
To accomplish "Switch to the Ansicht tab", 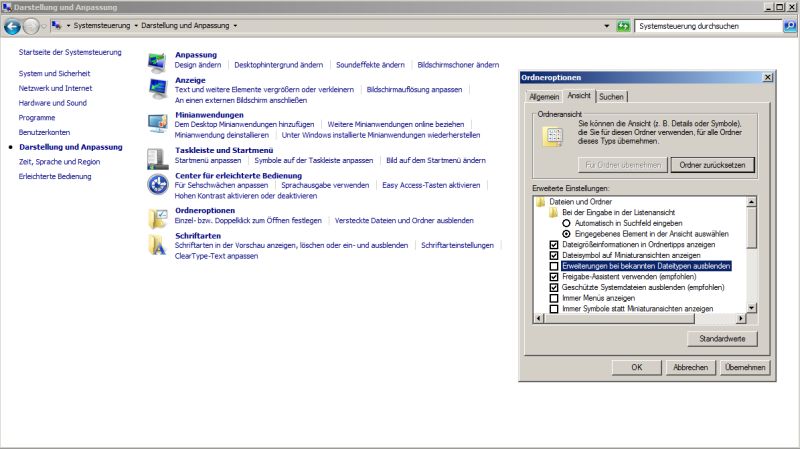I will (579, 95).
